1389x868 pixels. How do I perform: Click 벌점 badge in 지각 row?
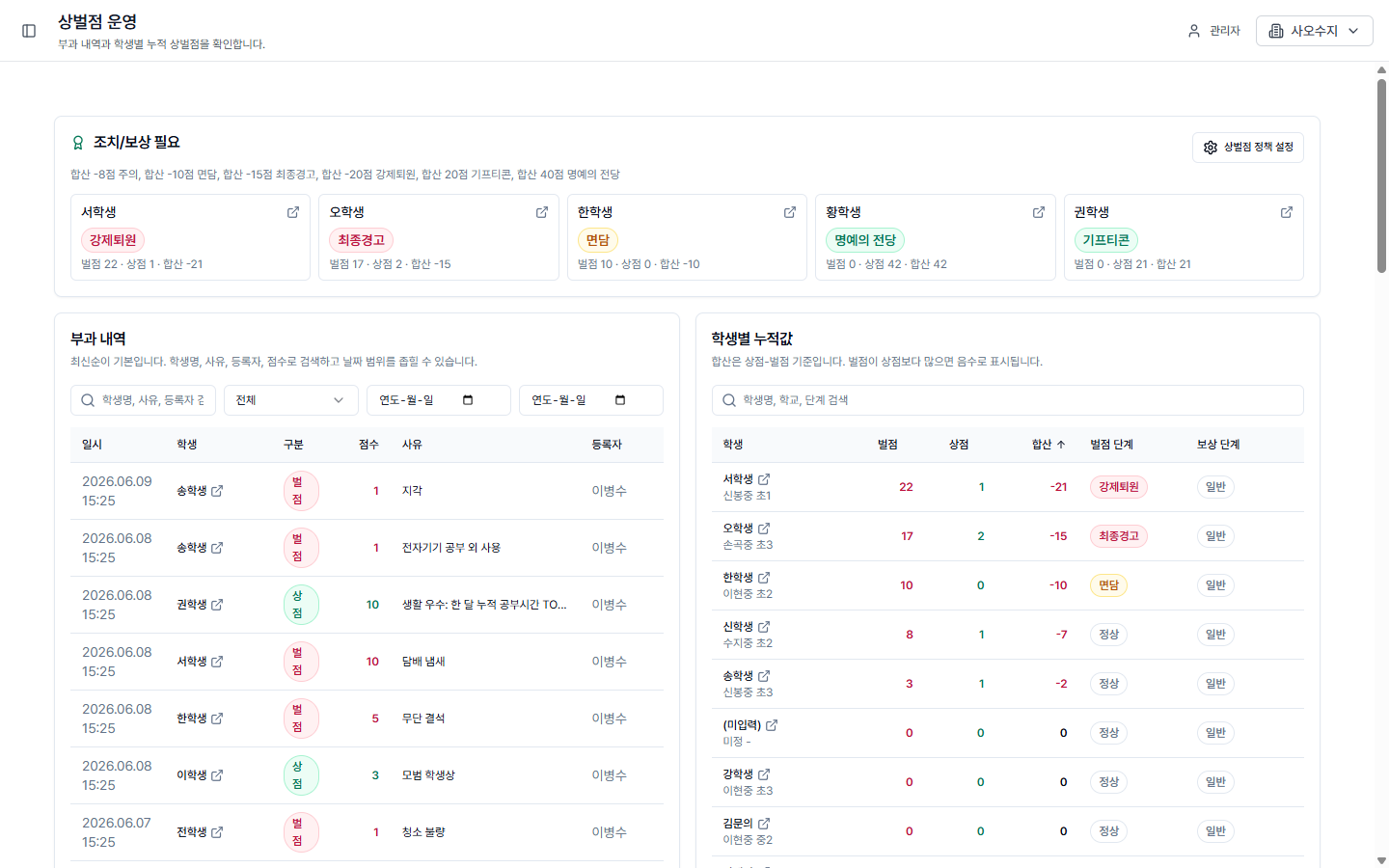(x=301, y=491)
